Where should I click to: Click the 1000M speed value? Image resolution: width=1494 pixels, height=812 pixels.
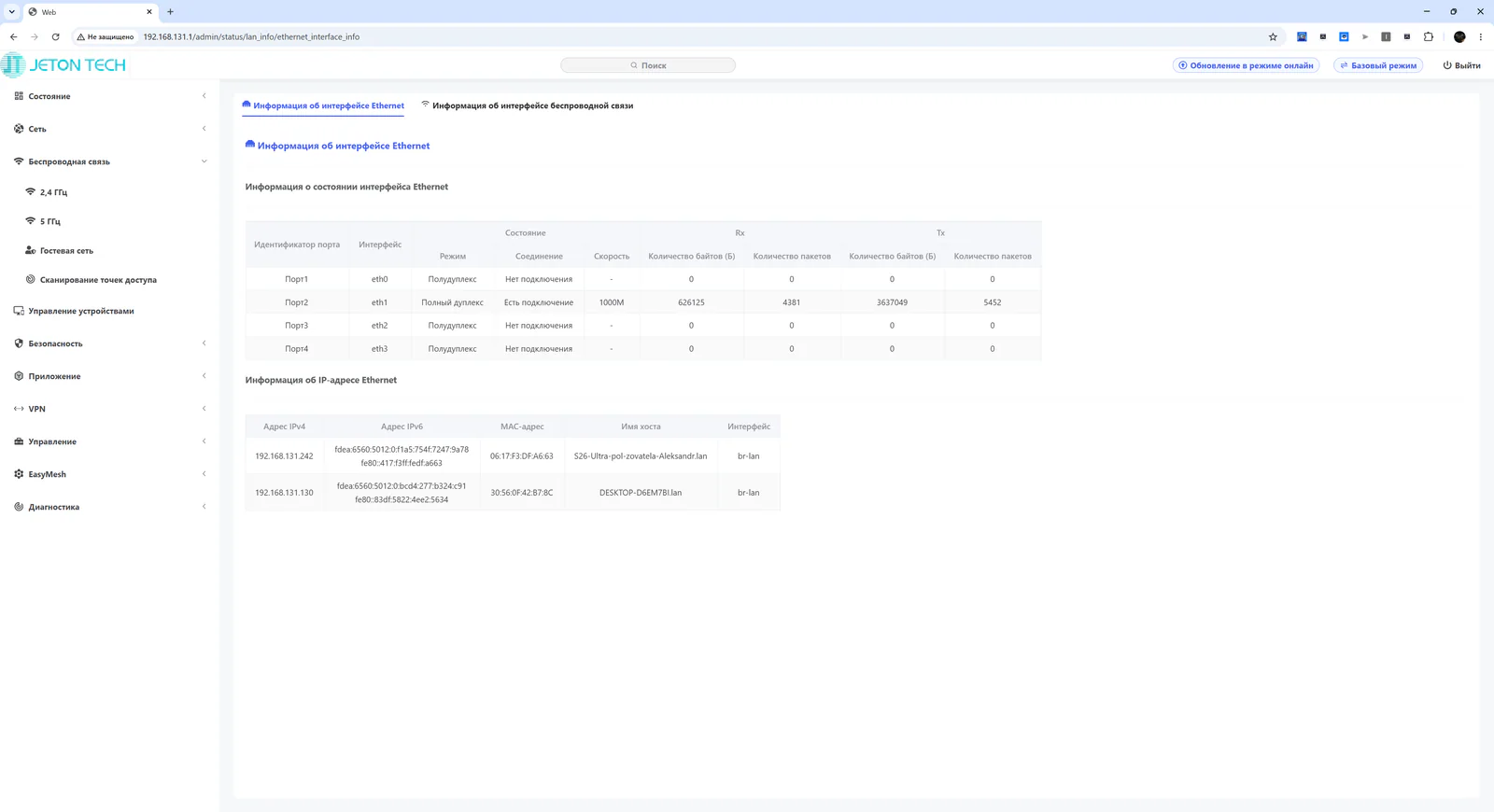click(612, 302)
